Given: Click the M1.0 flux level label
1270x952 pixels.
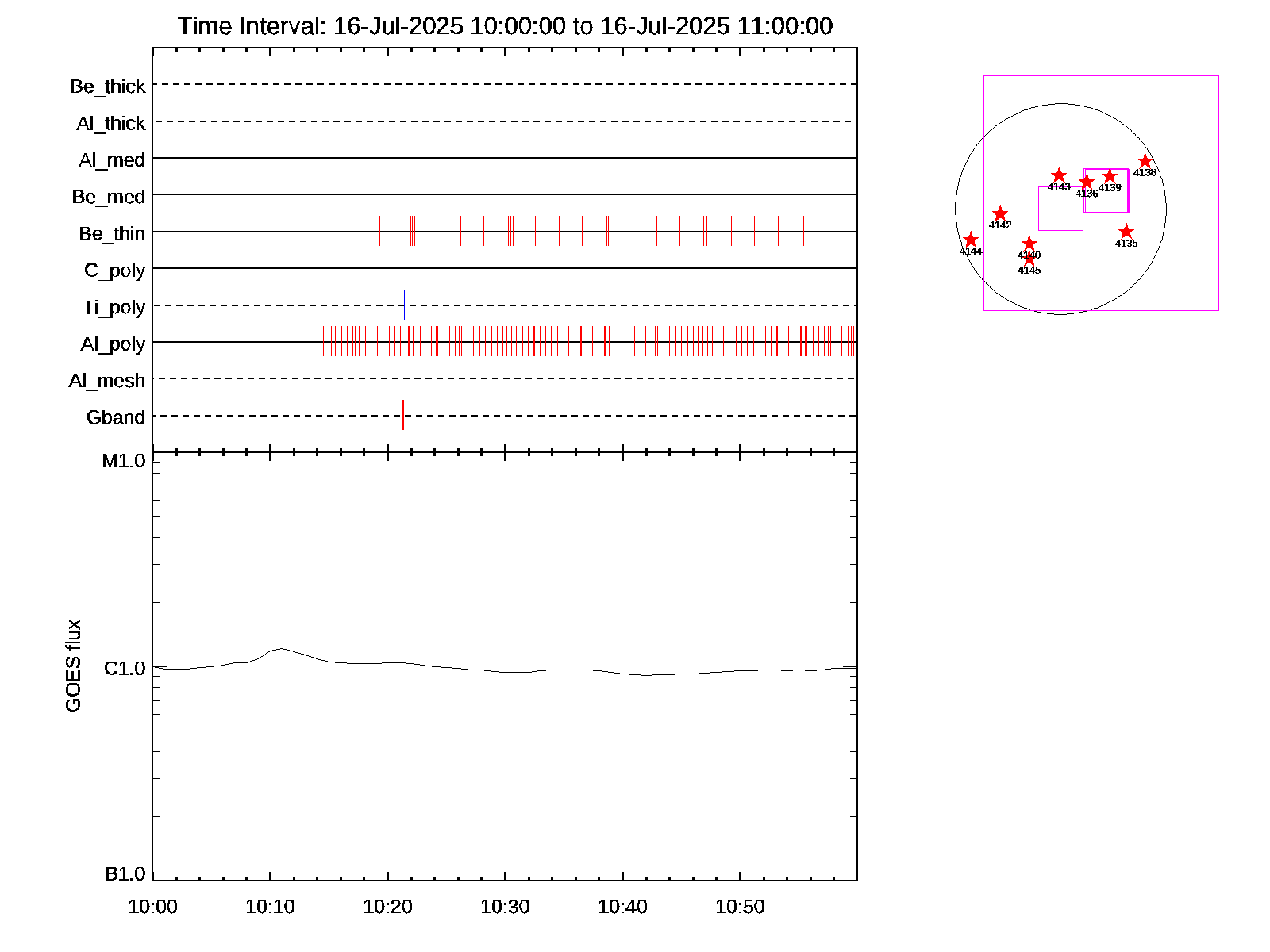Looking at the screenshot, I should (124, 461).
